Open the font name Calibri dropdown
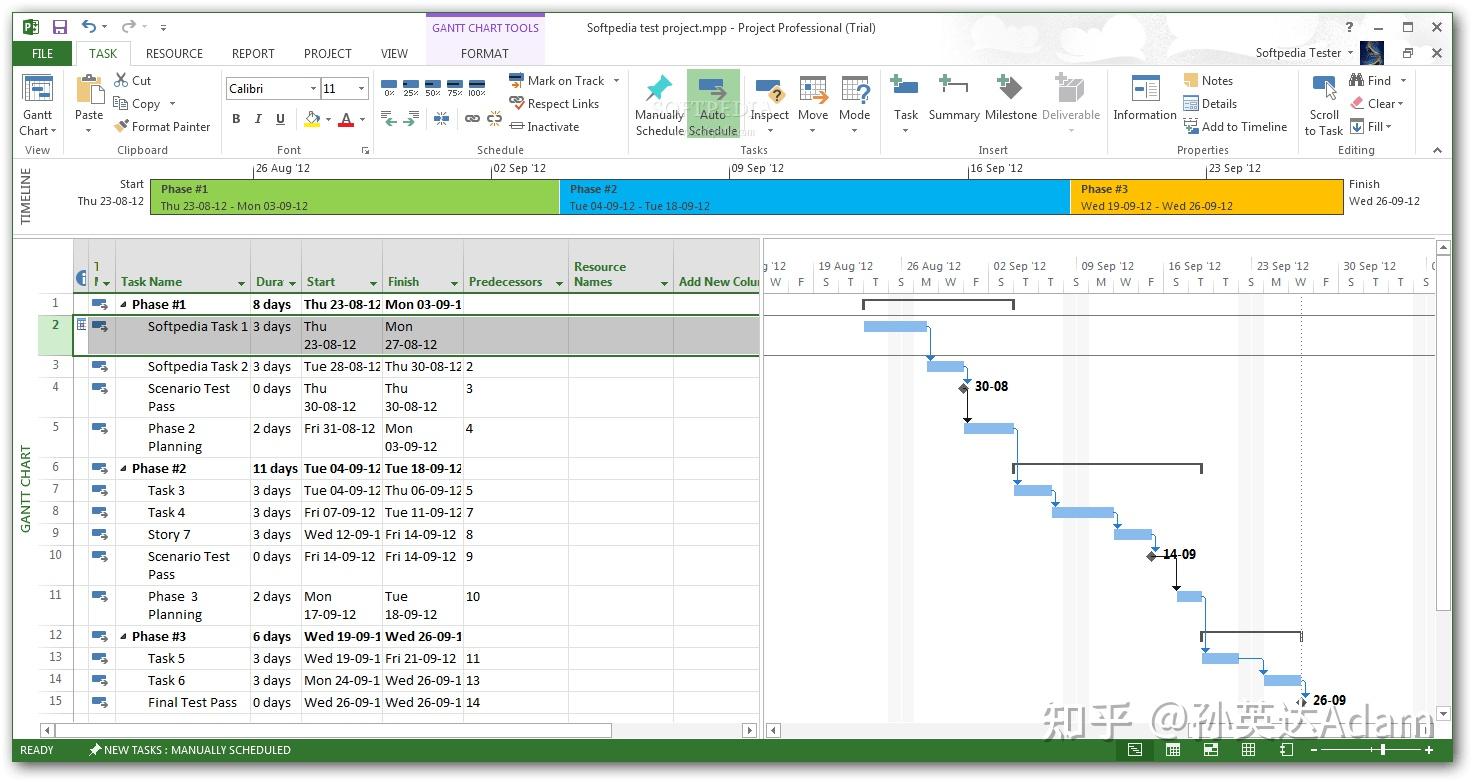 [311, 89]
